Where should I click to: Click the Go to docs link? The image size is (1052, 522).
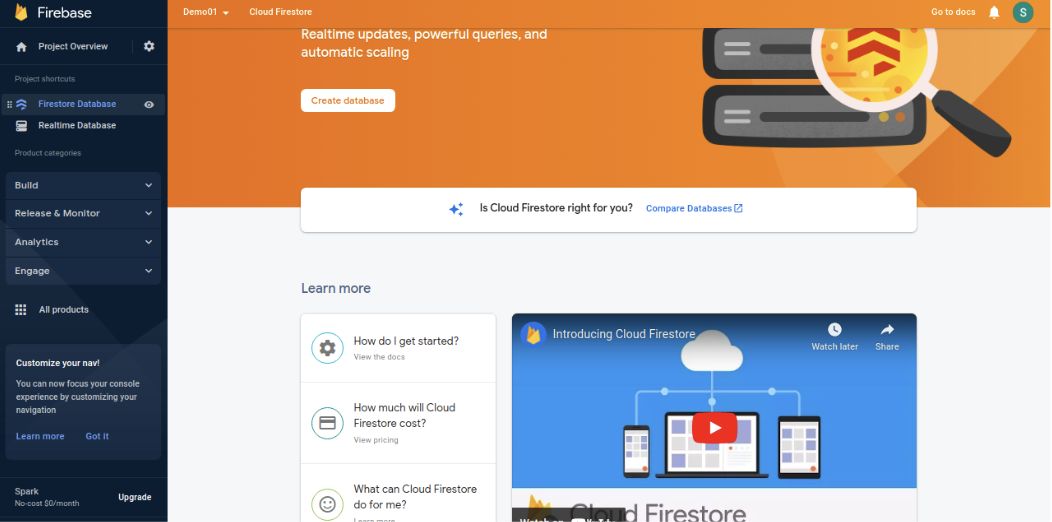953,12
